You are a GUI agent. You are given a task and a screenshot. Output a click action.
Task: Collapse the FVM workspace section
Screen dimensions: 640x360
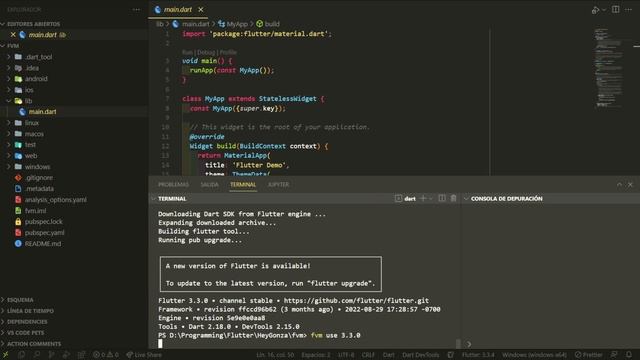[13, 46]
